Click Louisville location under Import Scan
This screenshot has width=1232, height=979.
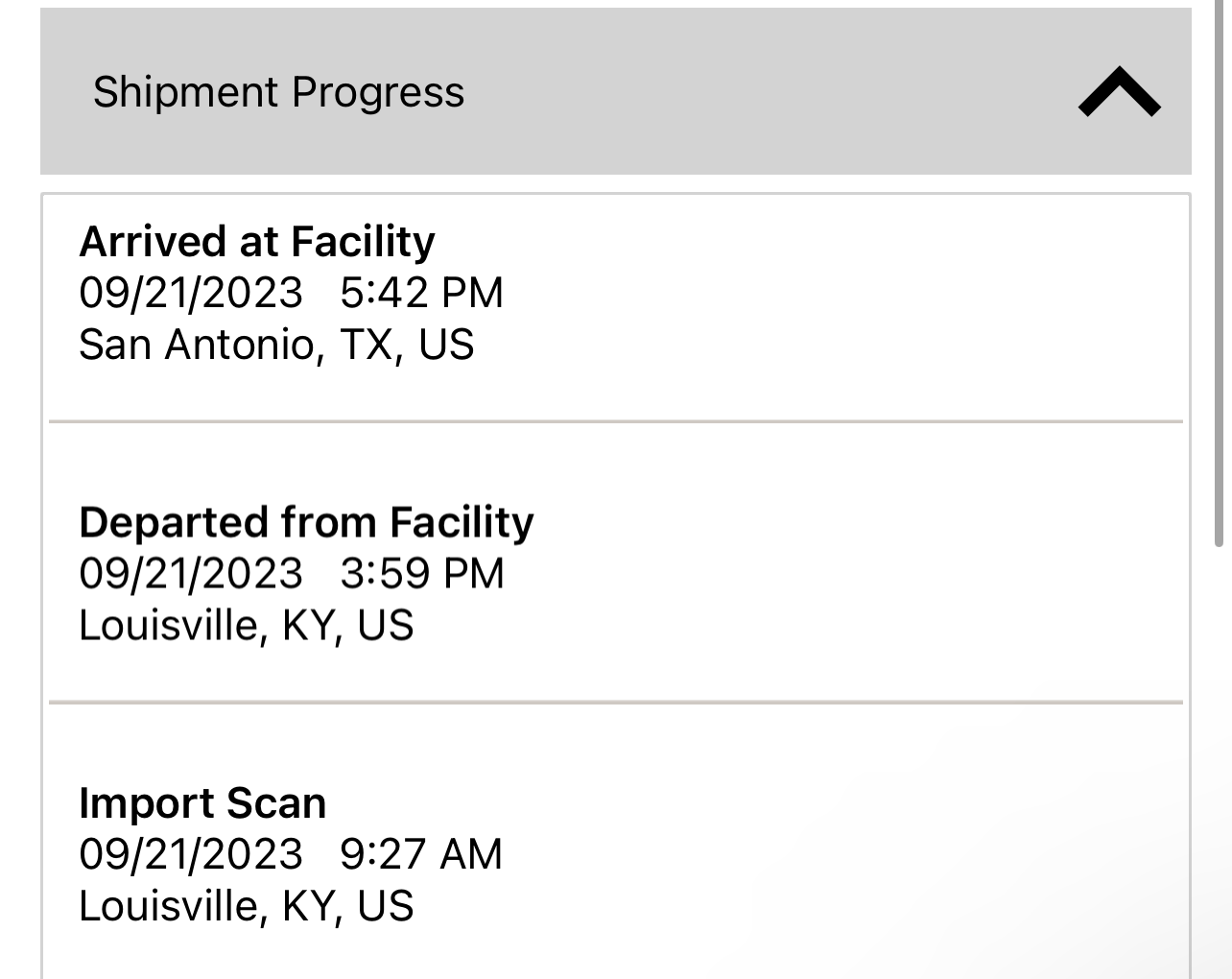tap(246, 906)
